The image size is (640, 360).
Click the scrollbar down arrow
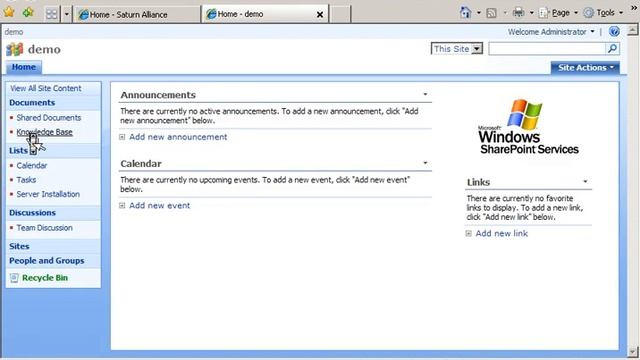tap(633, 351)
